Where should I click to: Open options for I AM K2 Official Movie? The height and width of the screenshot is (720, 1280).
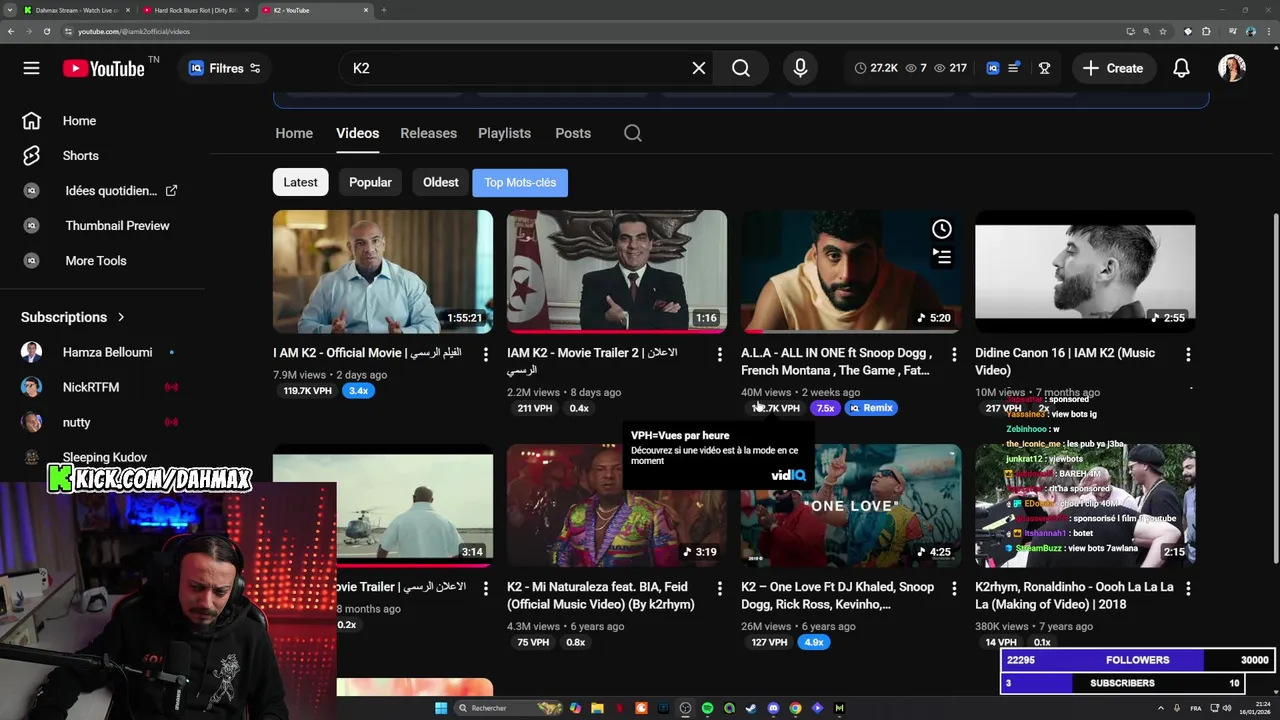click(486, 354)
